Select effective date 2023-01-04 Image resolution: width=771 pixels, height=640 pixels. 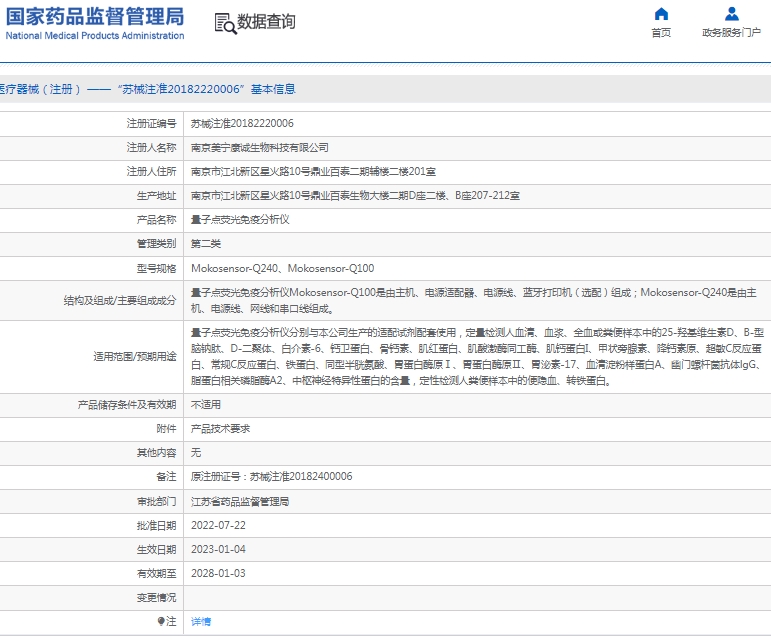point(218,550)
